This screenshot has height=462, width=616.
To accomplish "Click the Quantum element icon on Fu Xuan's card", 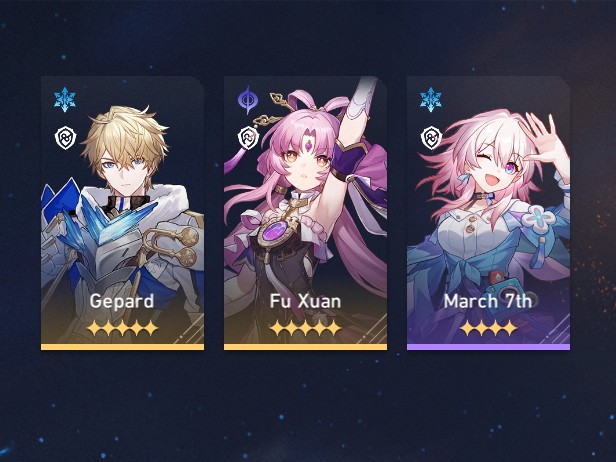I will (x=248, y=99).
